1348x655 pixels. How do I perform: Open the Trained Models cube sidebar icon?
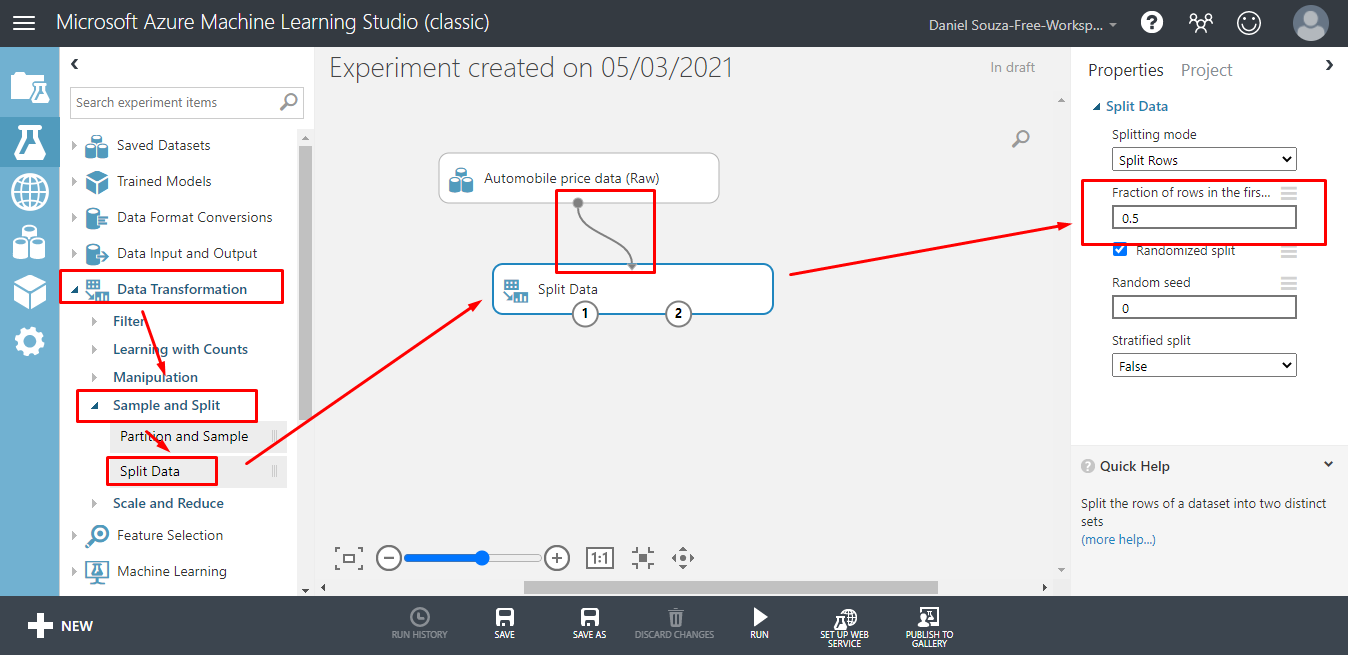tap(29, 291)
